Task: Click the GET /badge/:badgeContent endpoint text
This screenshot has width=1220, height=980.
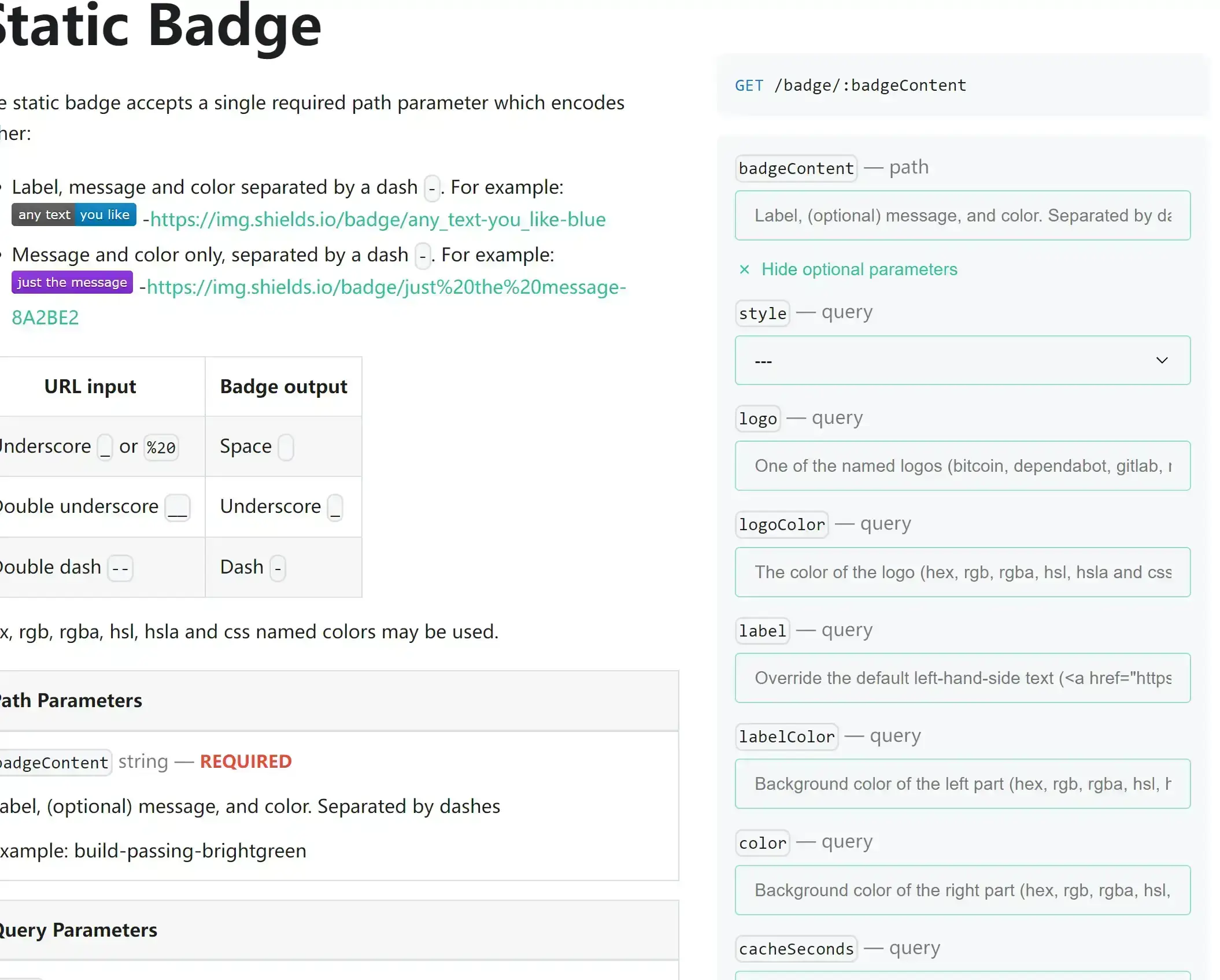Action: (850, 86)
